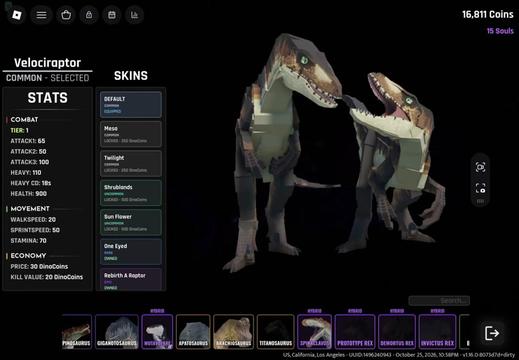This screenshot has height=360, width=519.
Task: Click the PRICE: 30 DinoCoins text
Action: click(x=39, y=267)
